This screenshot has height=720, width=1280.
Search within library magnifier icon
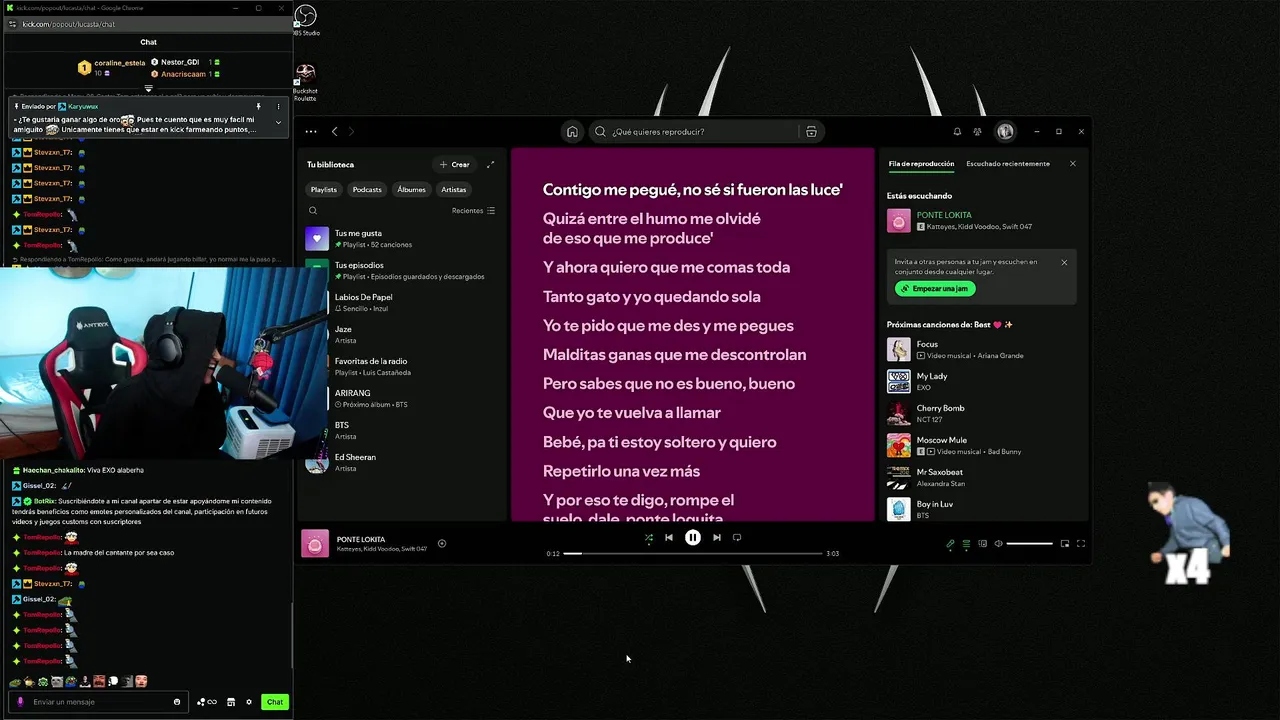coord(313,211)
